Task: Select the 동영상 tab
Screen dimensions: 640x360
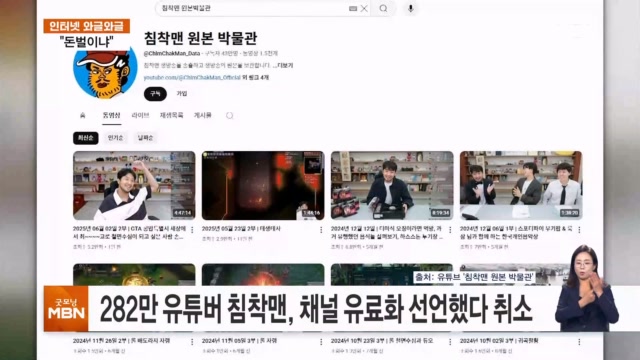Action: 111,116
